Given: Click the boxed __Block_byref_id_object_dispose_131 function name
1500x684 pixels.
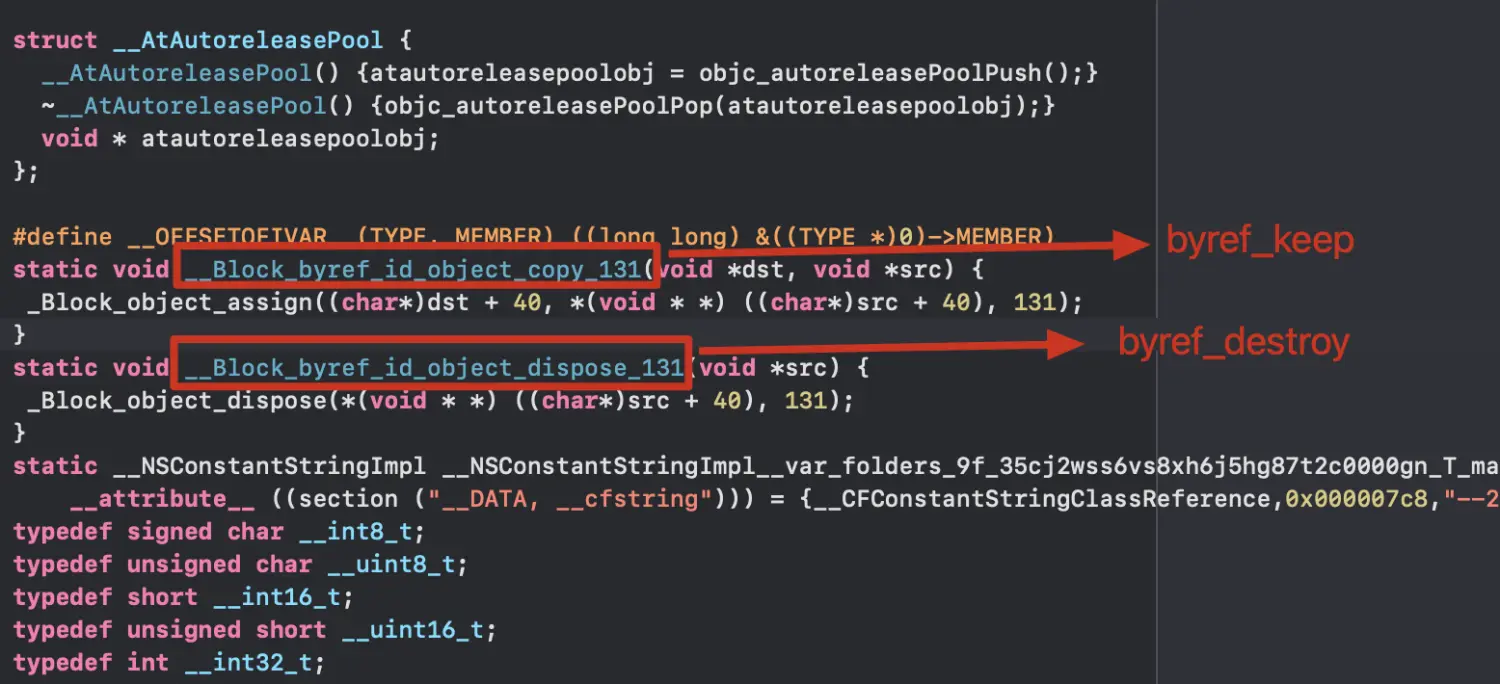Looking at the screenshot, I should tap(433, 367).
